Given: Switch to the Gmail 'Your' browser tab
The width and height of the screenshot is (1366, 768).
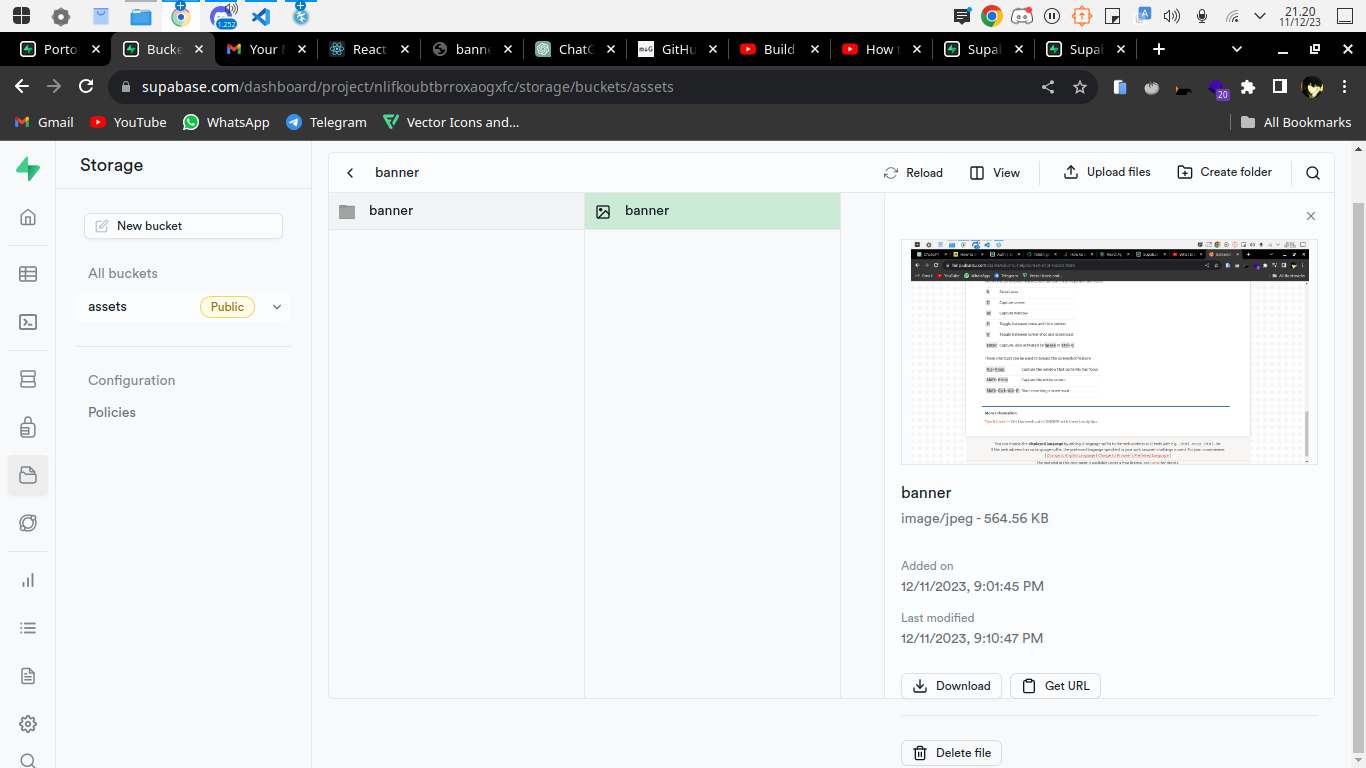Looking at the screenshot, I should coord(264,49).
